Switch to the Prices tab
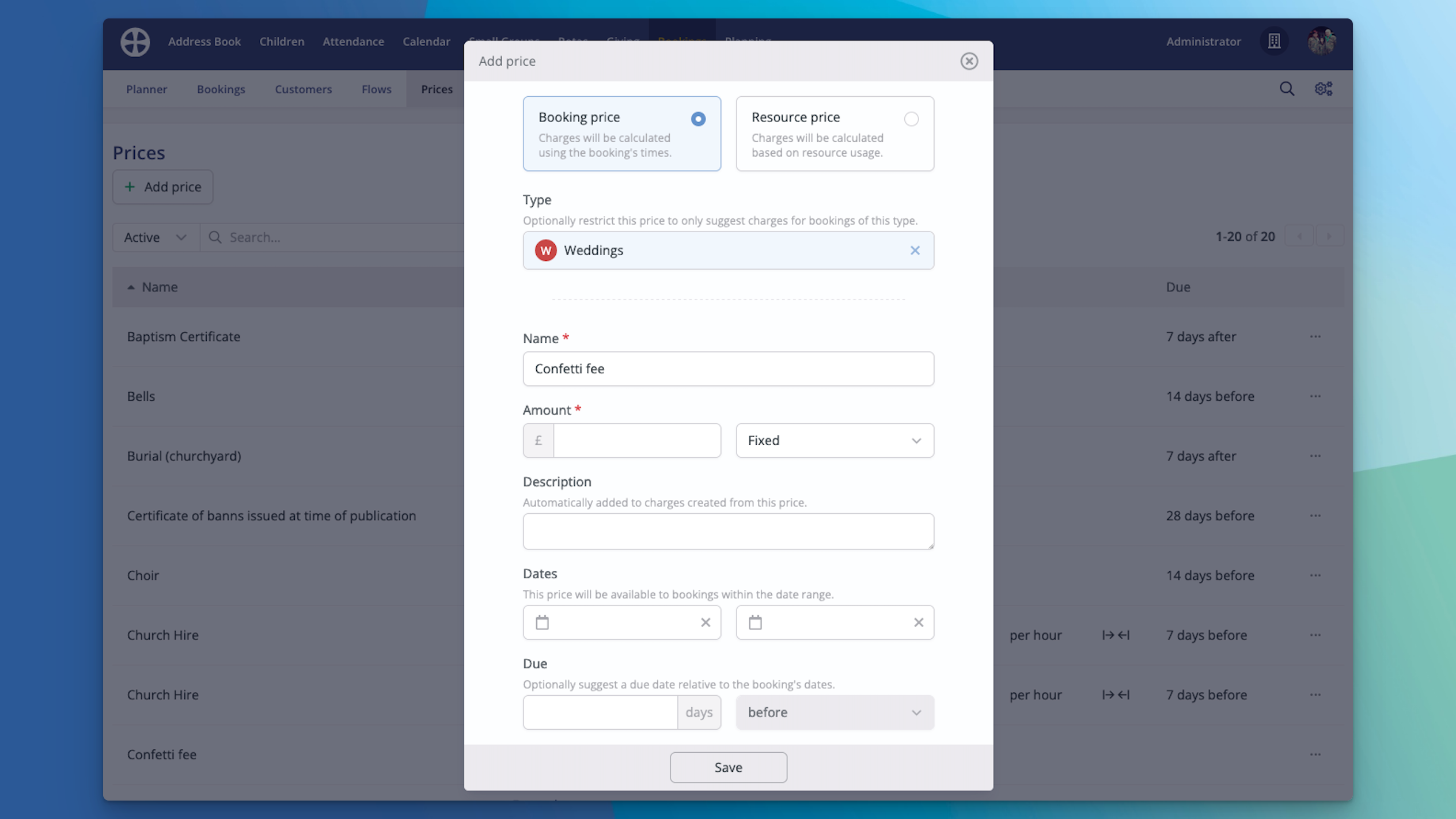Image resolution: width=1456 pixels, height=819 pixels. 436,89
